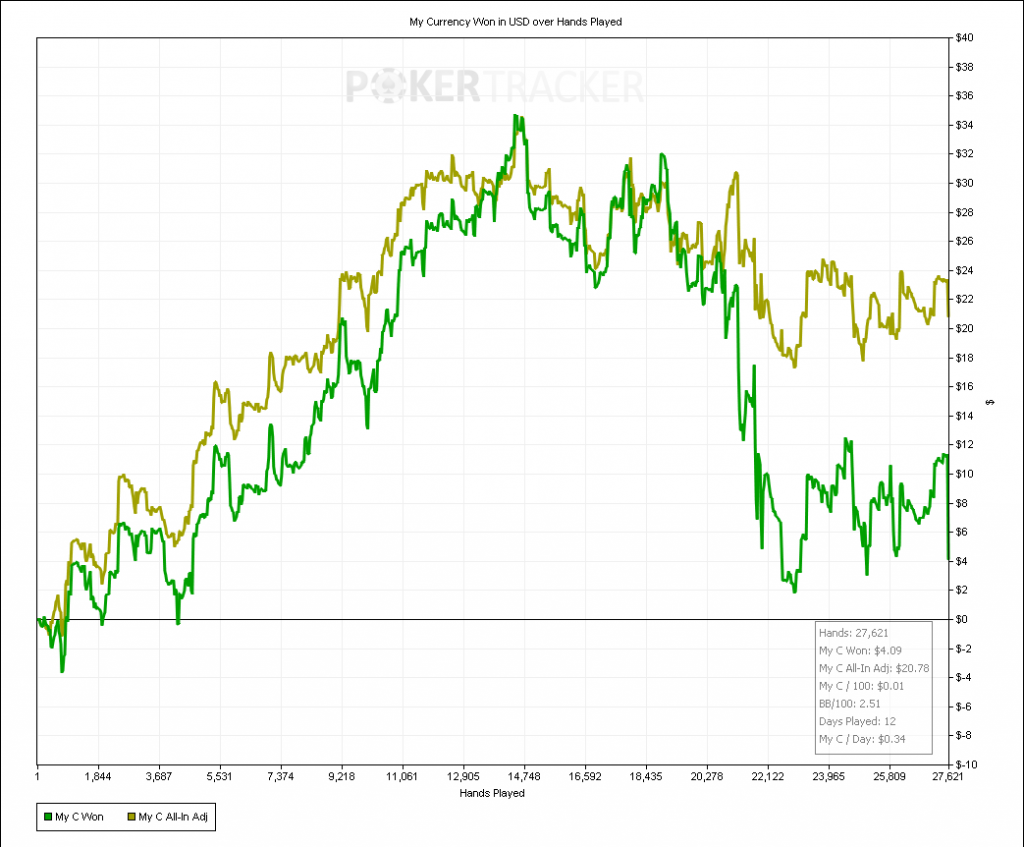Click the "$30" y-axis label

tap(964, 184)
